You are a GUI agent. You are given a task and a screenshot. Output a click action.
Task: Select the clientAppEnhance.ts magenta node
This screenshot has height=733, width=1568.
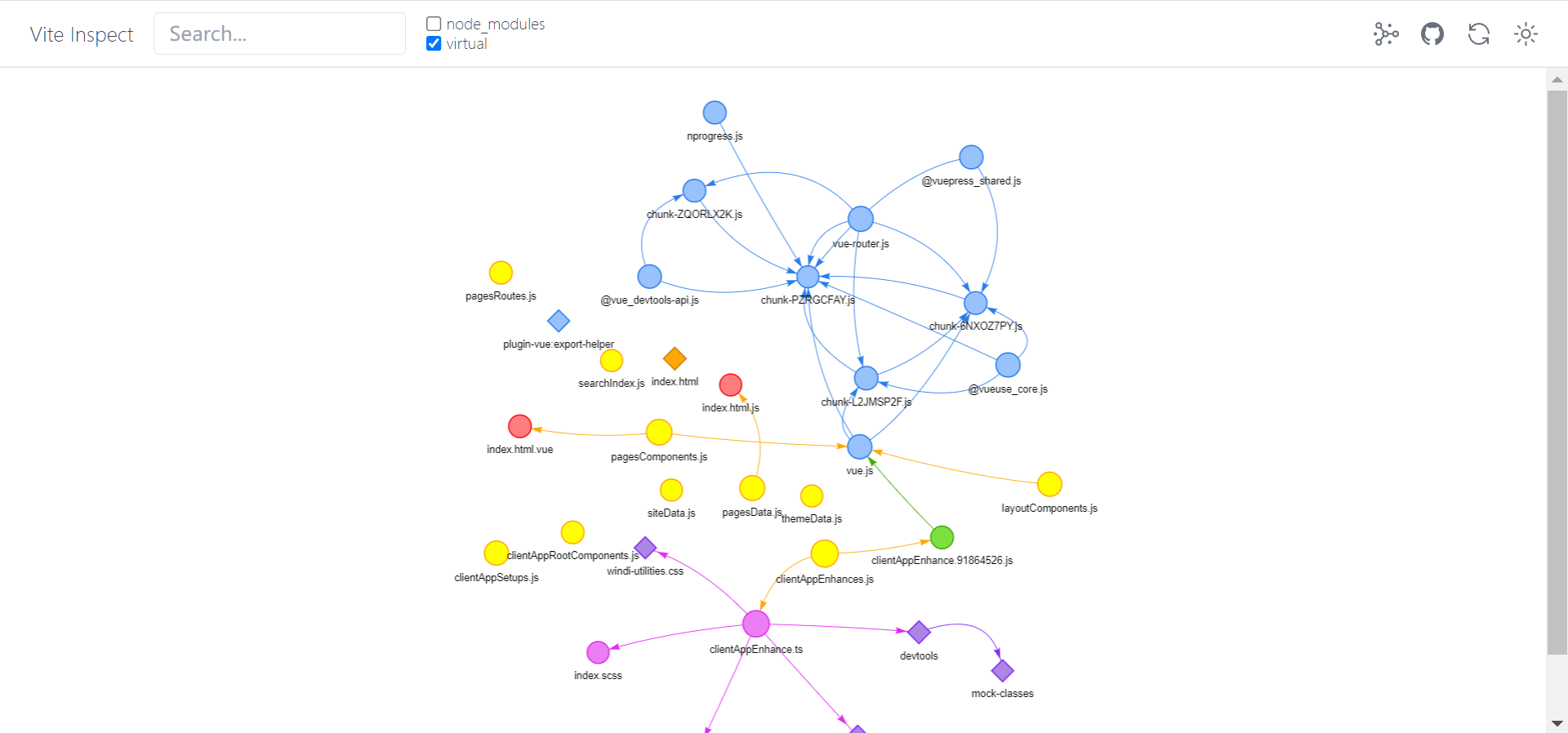tap(756, 624)
